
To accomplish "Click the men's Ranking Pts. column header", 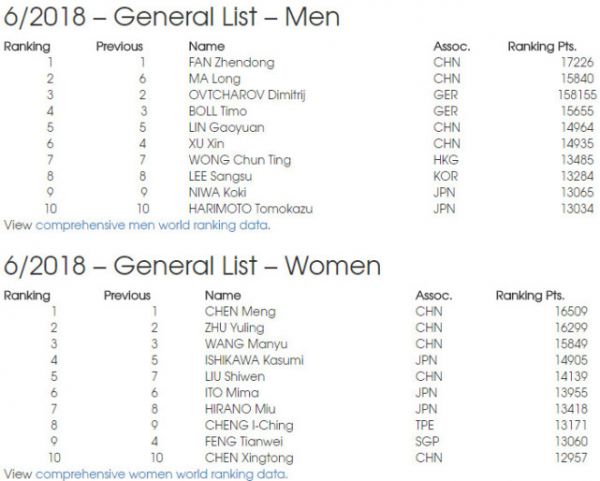I will (x=542, y=47).
